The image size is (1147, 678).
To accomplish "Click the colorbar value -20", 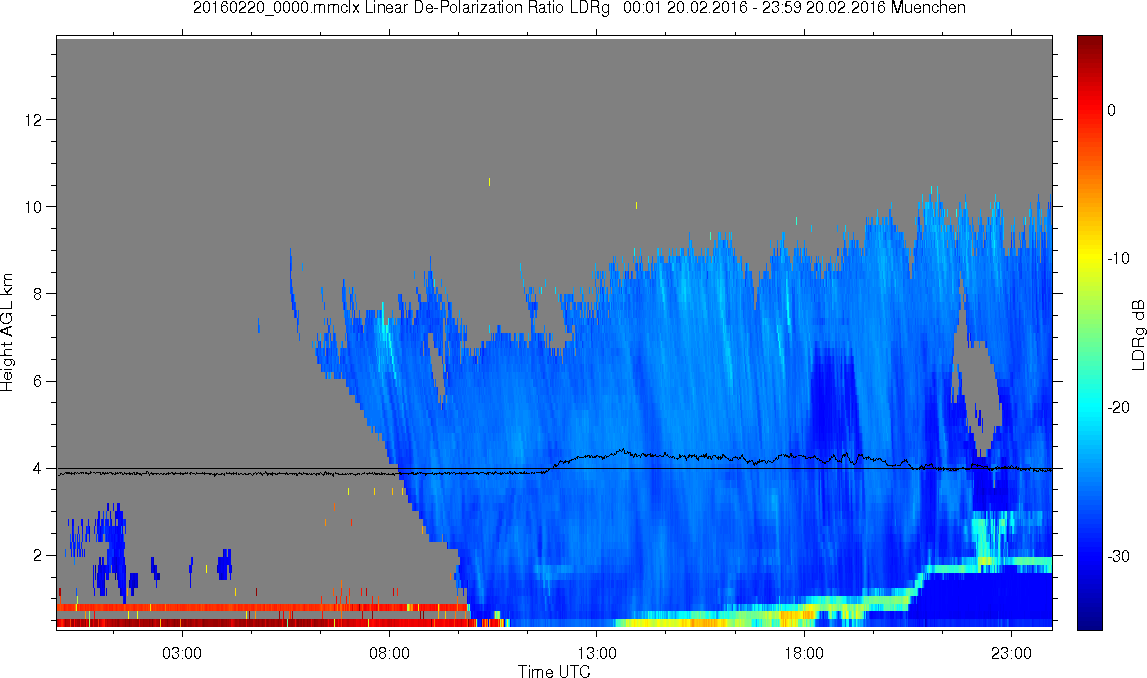I will point(1118,407).
